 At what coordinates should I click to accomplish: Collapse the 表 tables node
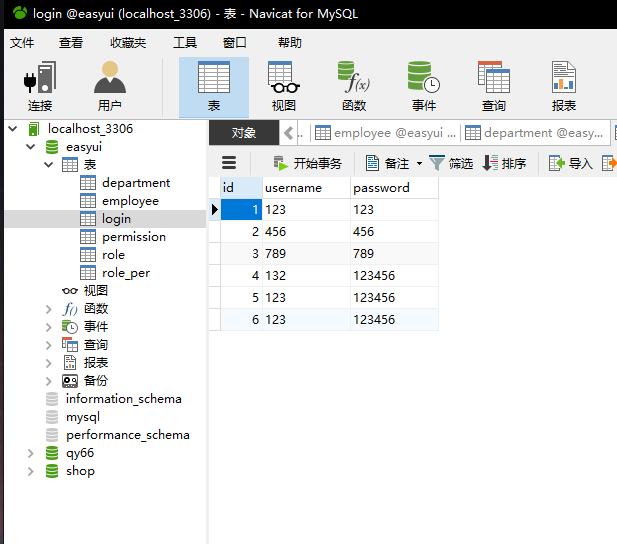(48, 165)
